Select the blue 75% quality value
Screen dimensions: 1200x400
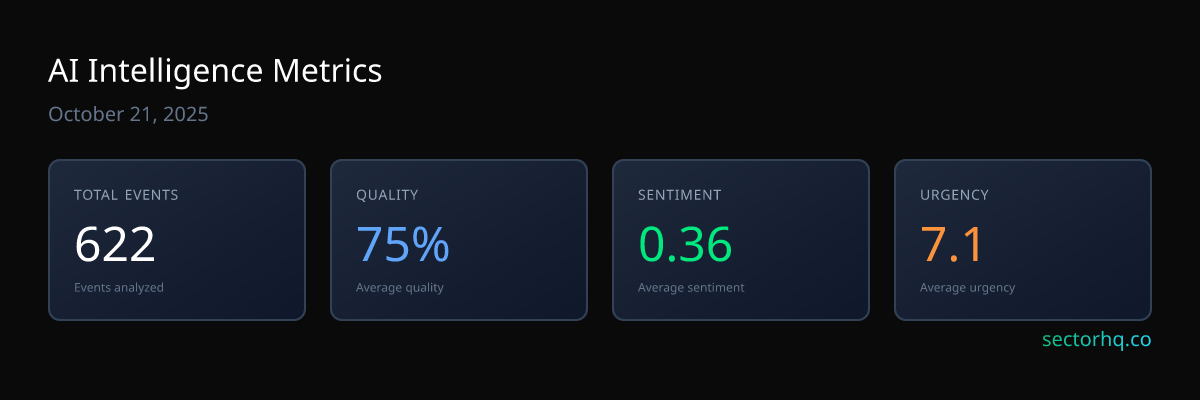[x=402, y=244]
